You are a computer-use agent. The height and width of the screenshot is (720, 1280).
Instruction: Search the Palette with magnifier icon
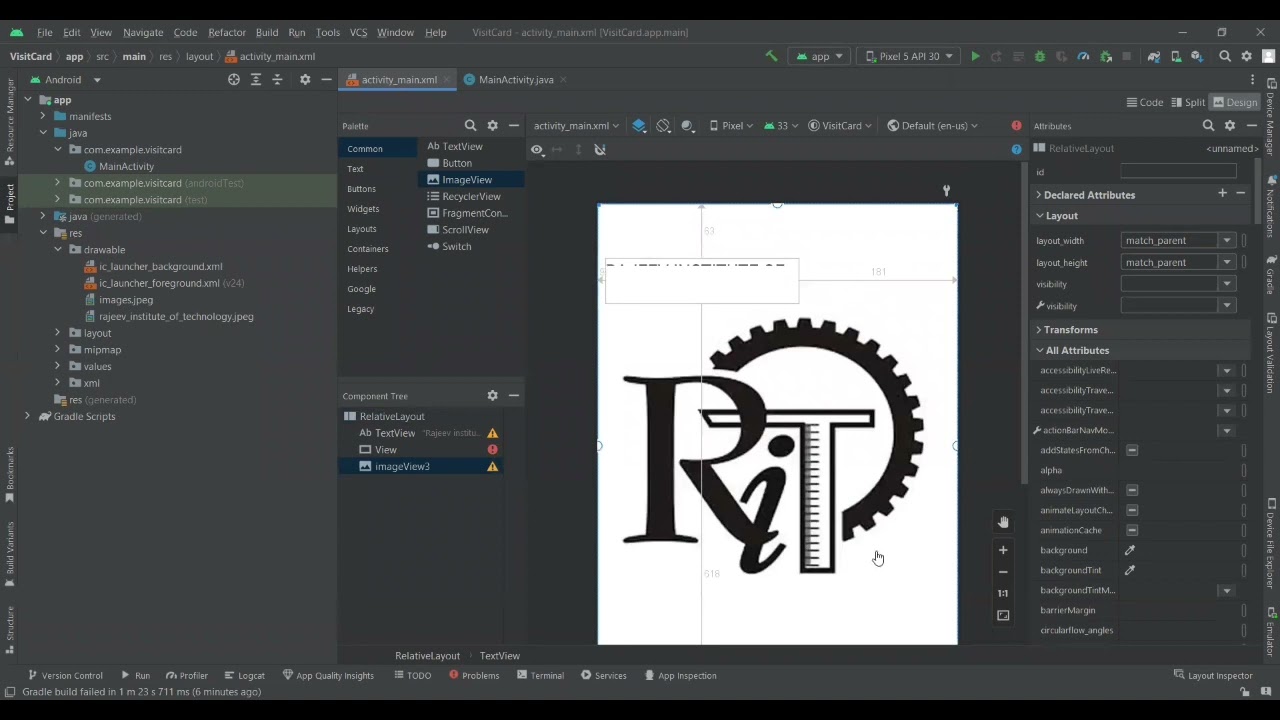point(470,125)
